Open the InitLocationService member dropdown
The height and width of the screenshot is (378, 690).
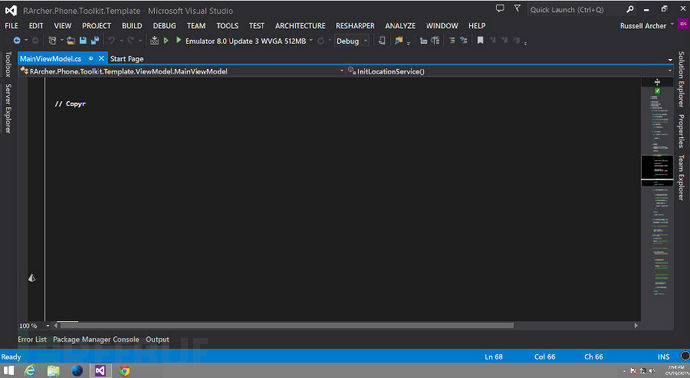510,71
